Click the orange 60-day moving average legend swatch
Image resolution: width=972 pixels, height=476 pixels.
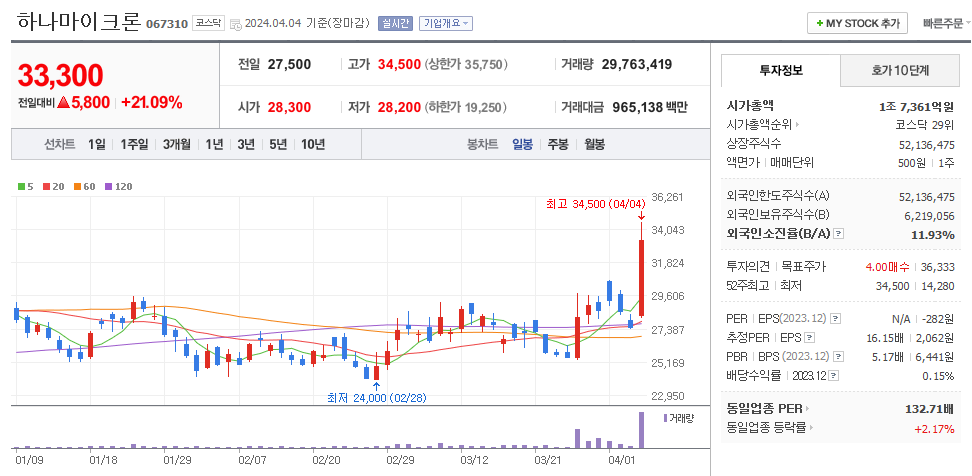pos(77,186)
